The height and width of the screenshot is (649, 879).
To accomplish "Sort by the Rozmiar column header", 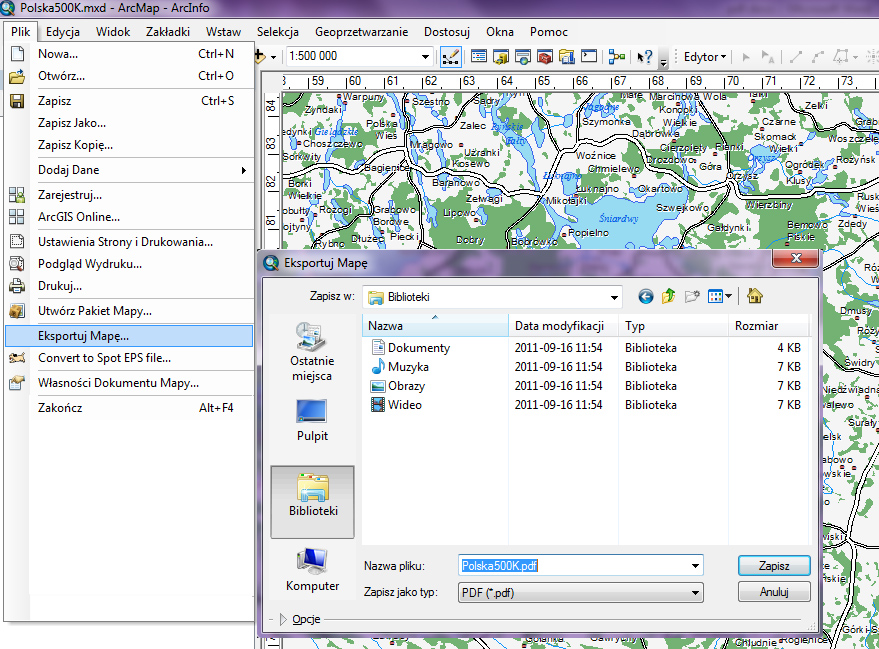I will point(769,326).
